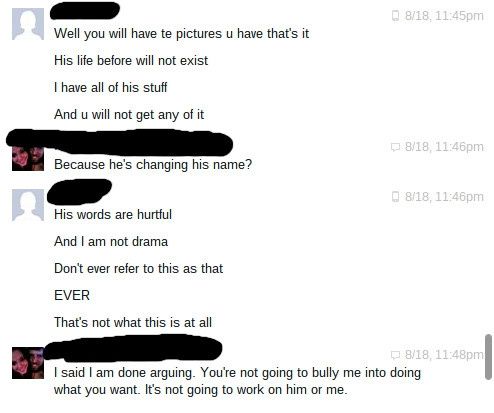The image size is (494, 413).
Task: Open the default silhouette avatar at top
Action: click(x=28, y=24)
